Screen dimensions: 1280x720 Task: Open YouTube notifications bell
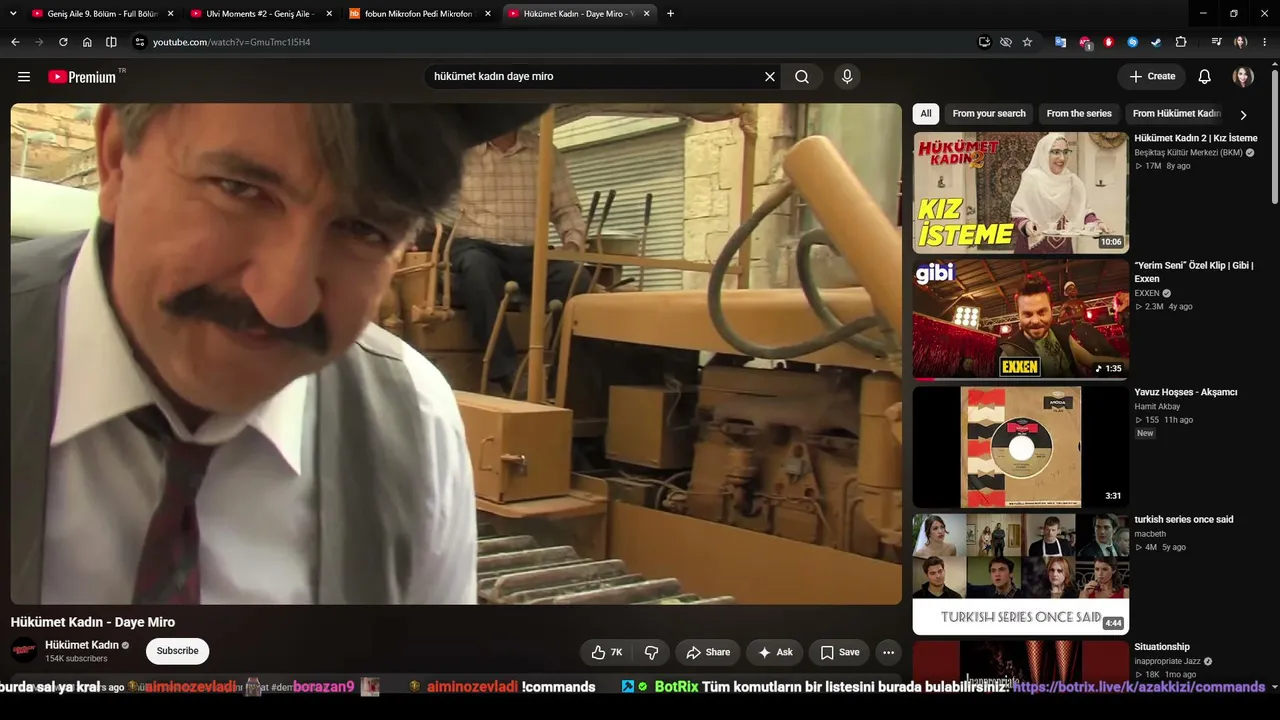1205,76
